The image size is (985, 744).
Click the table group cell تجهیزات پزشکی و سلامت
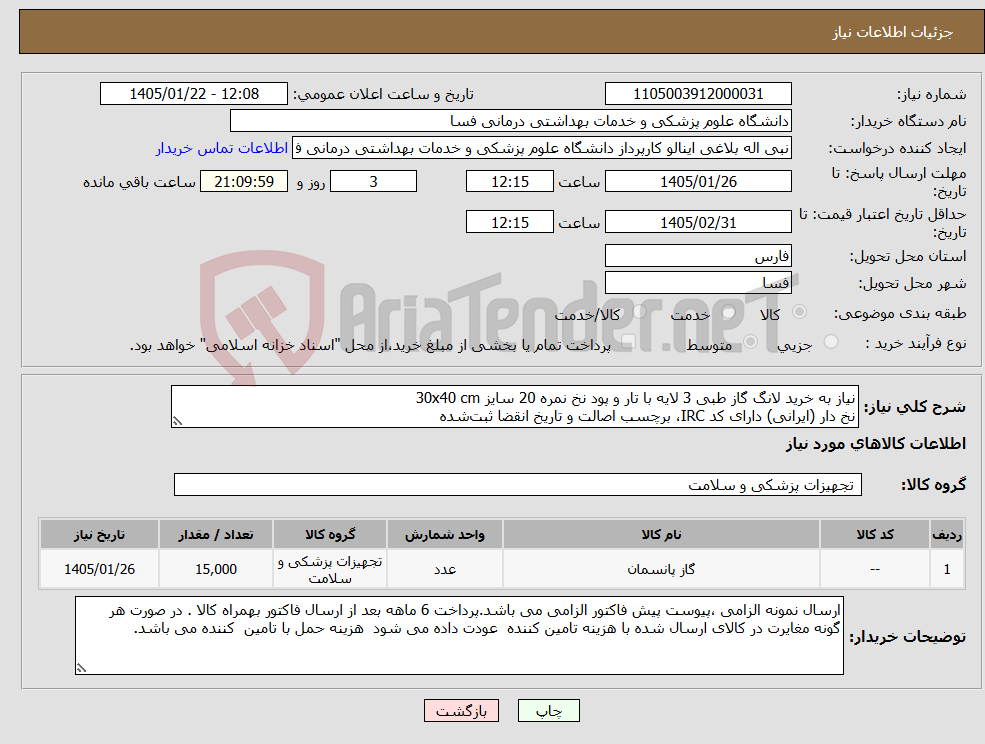click(x=330, y=569)
